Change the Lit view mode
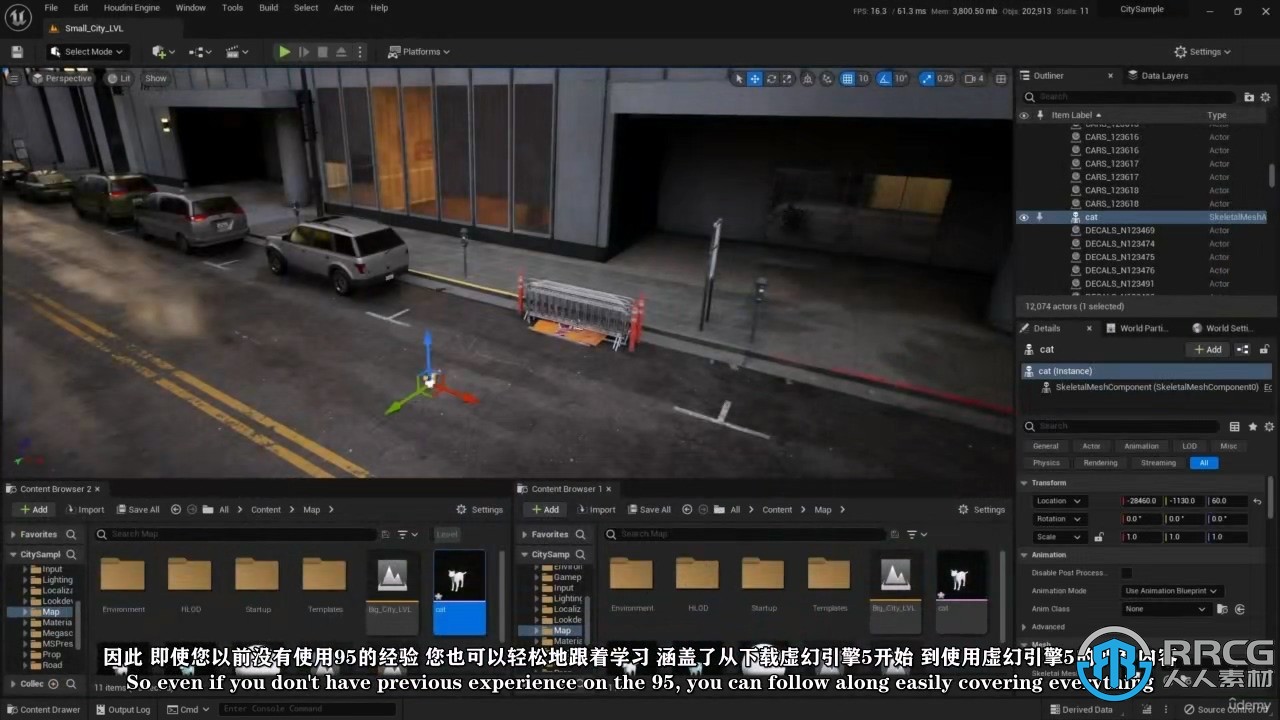 pos(119,78)
